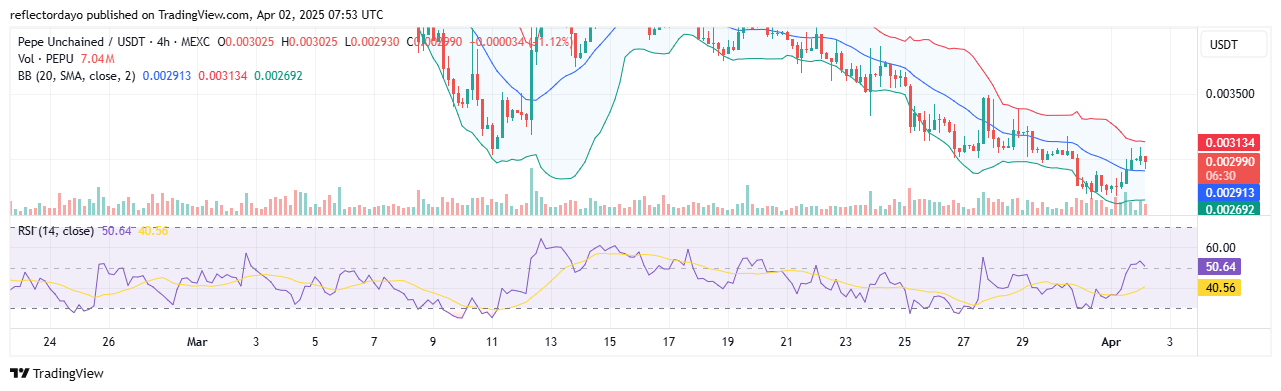The height and width of the screenshot is (391, 1281).
Task: Click the 26 date label on time axis
Action: [x=110, y=342]
